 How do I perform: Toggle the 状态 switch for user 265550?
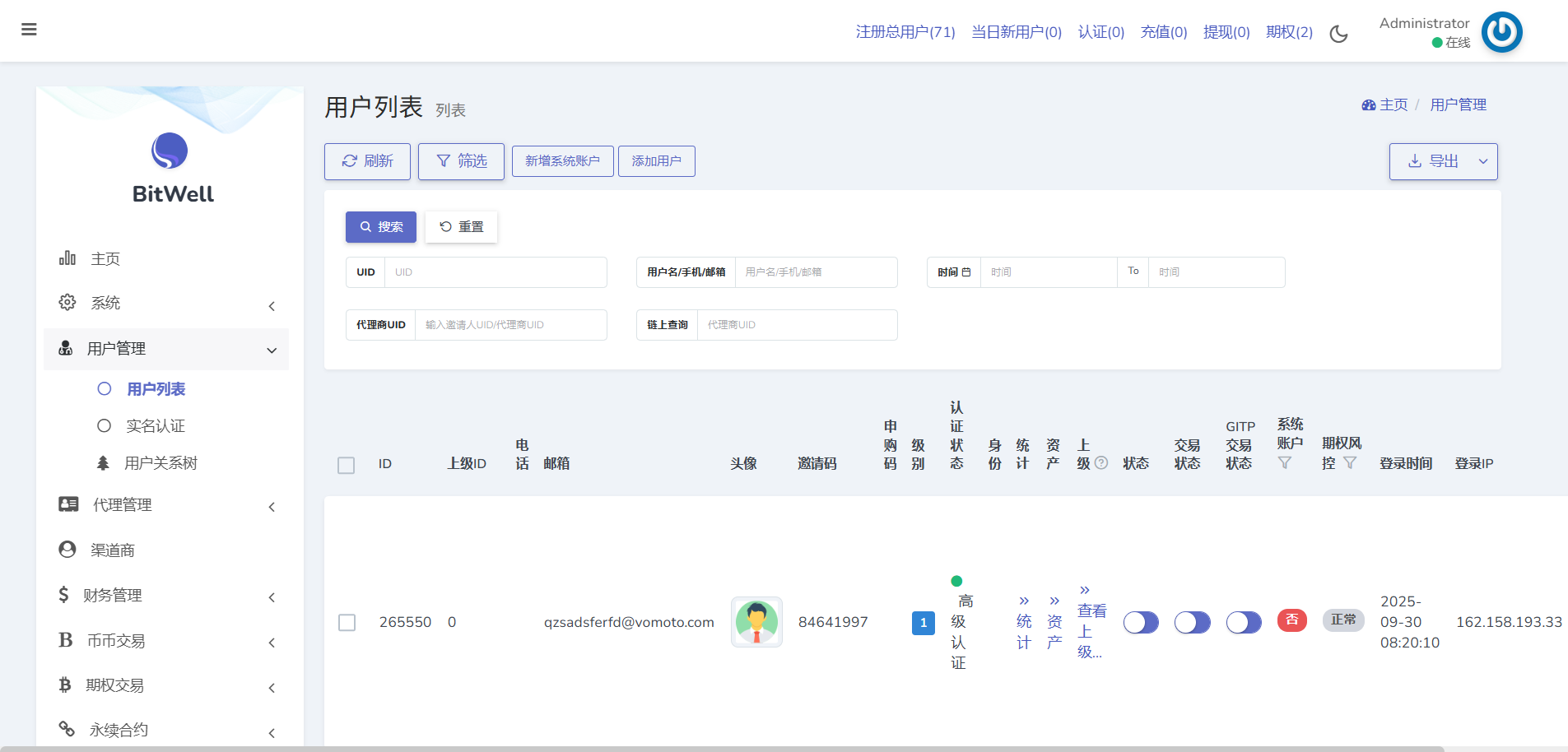coord(1141,623)
